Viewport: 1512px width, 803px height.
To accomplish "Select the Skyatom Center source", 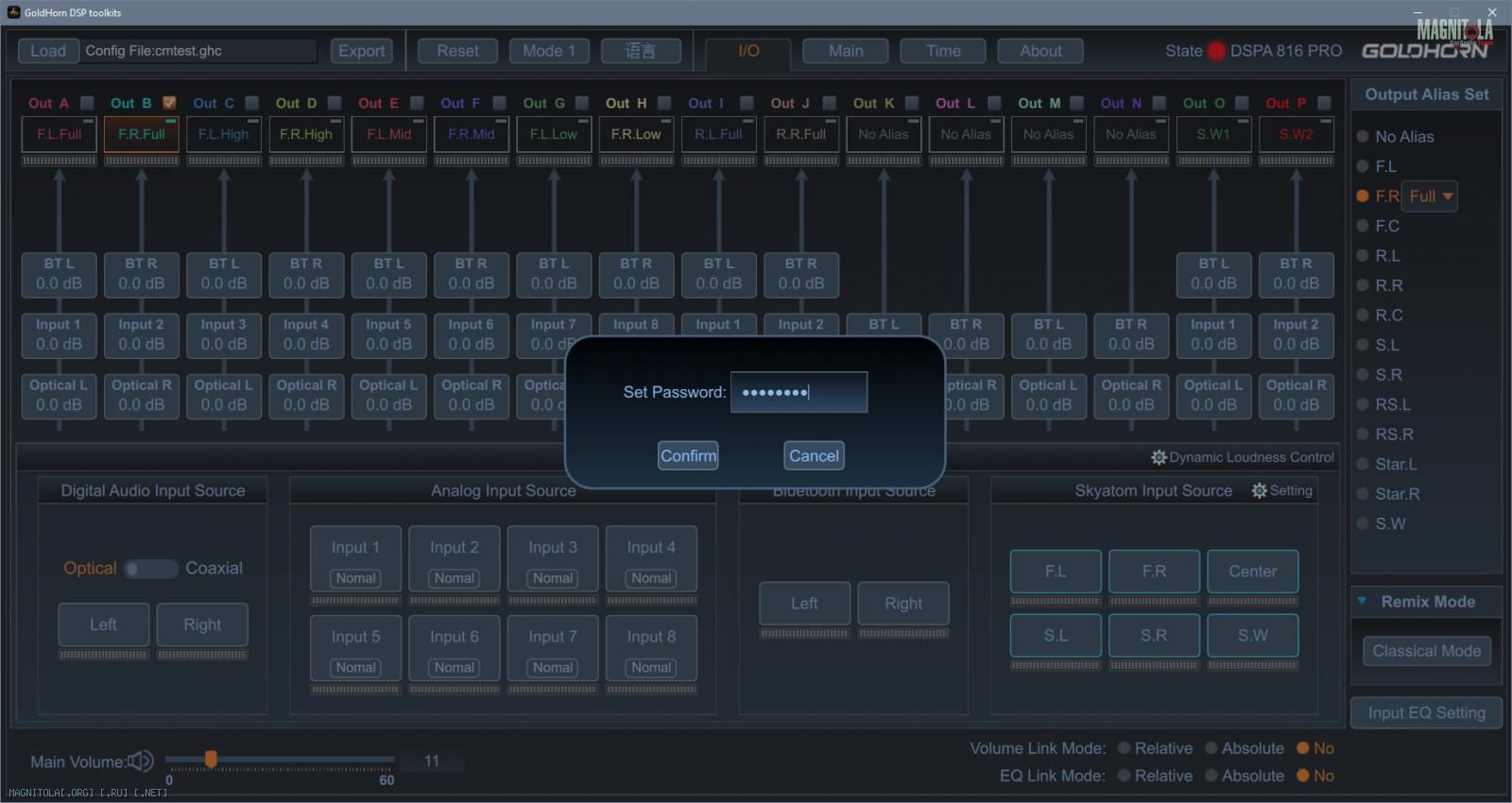I will click(1252, 572).
